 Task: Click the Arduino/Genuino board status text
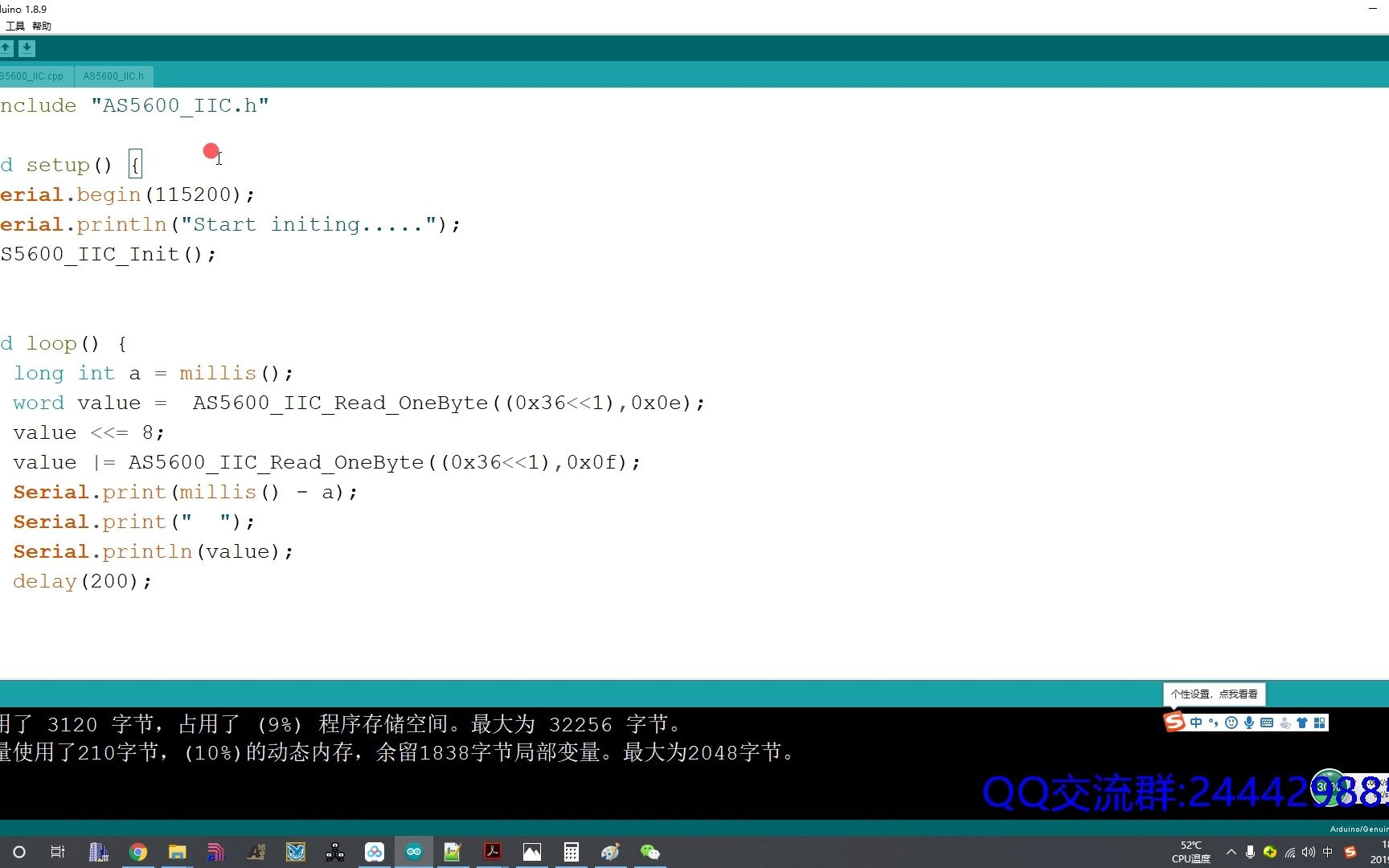(1358, 829)
